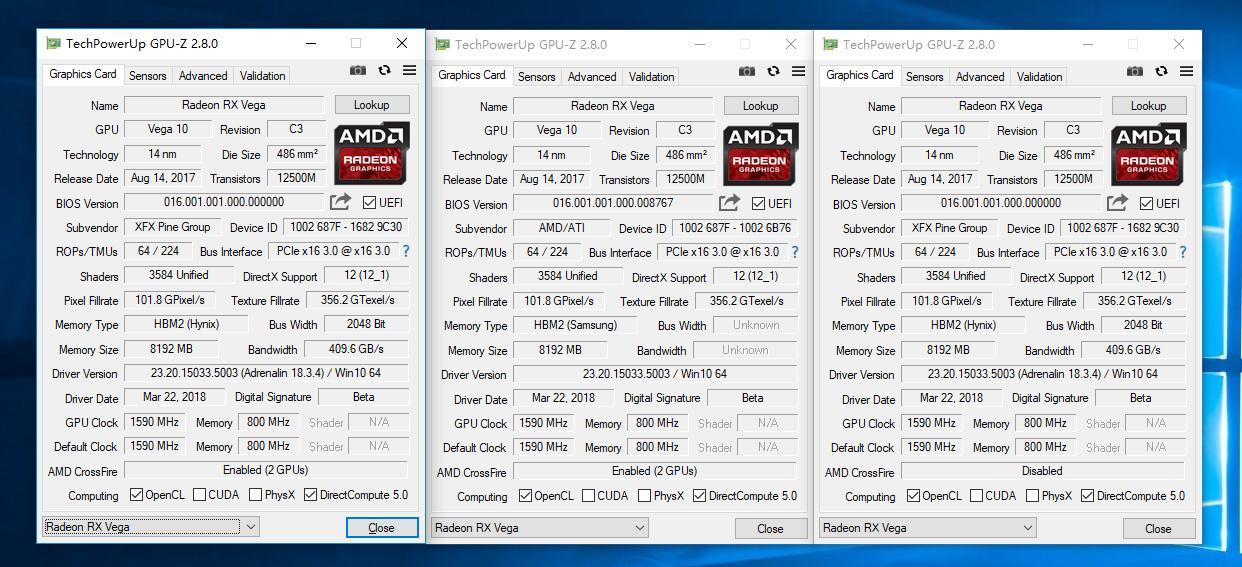The width and height of the screenshot is (1242, 567).
Task: Toggle UEFI checkbox in right window
Action: pos(1146,204)
